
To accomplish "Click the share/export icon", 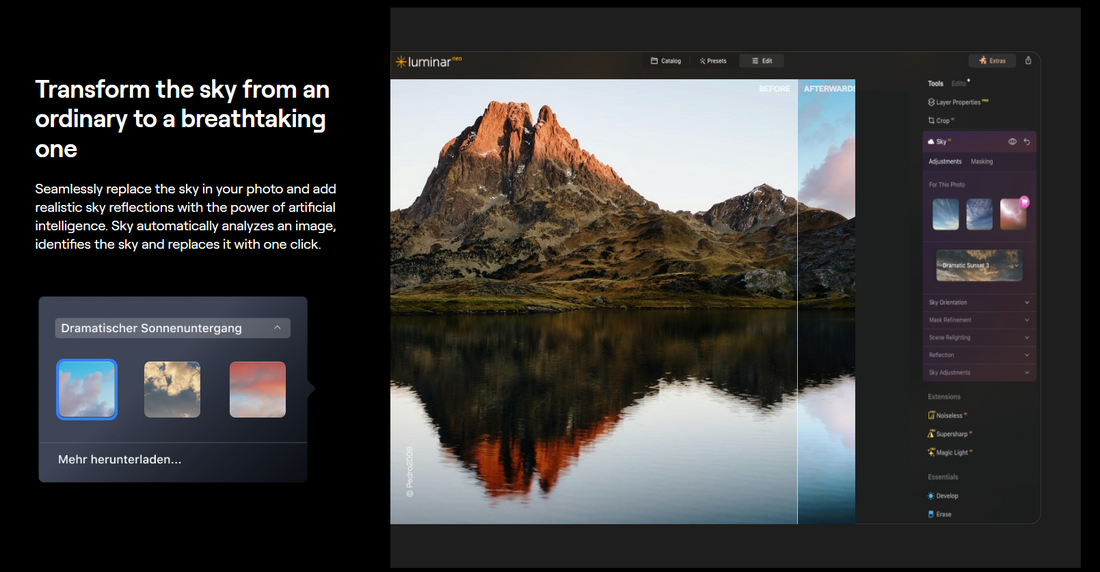I will (1028, 61).
